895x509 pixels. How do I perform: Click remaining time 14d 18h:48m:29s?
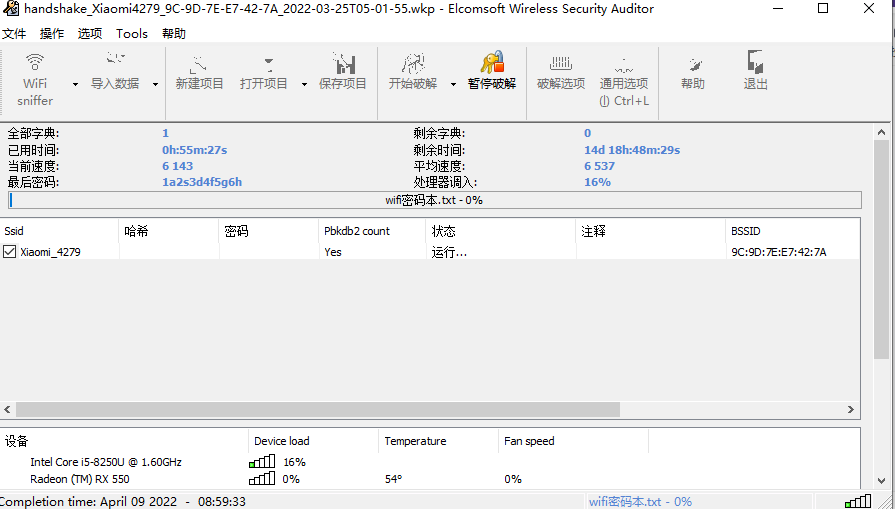(632, 150)
